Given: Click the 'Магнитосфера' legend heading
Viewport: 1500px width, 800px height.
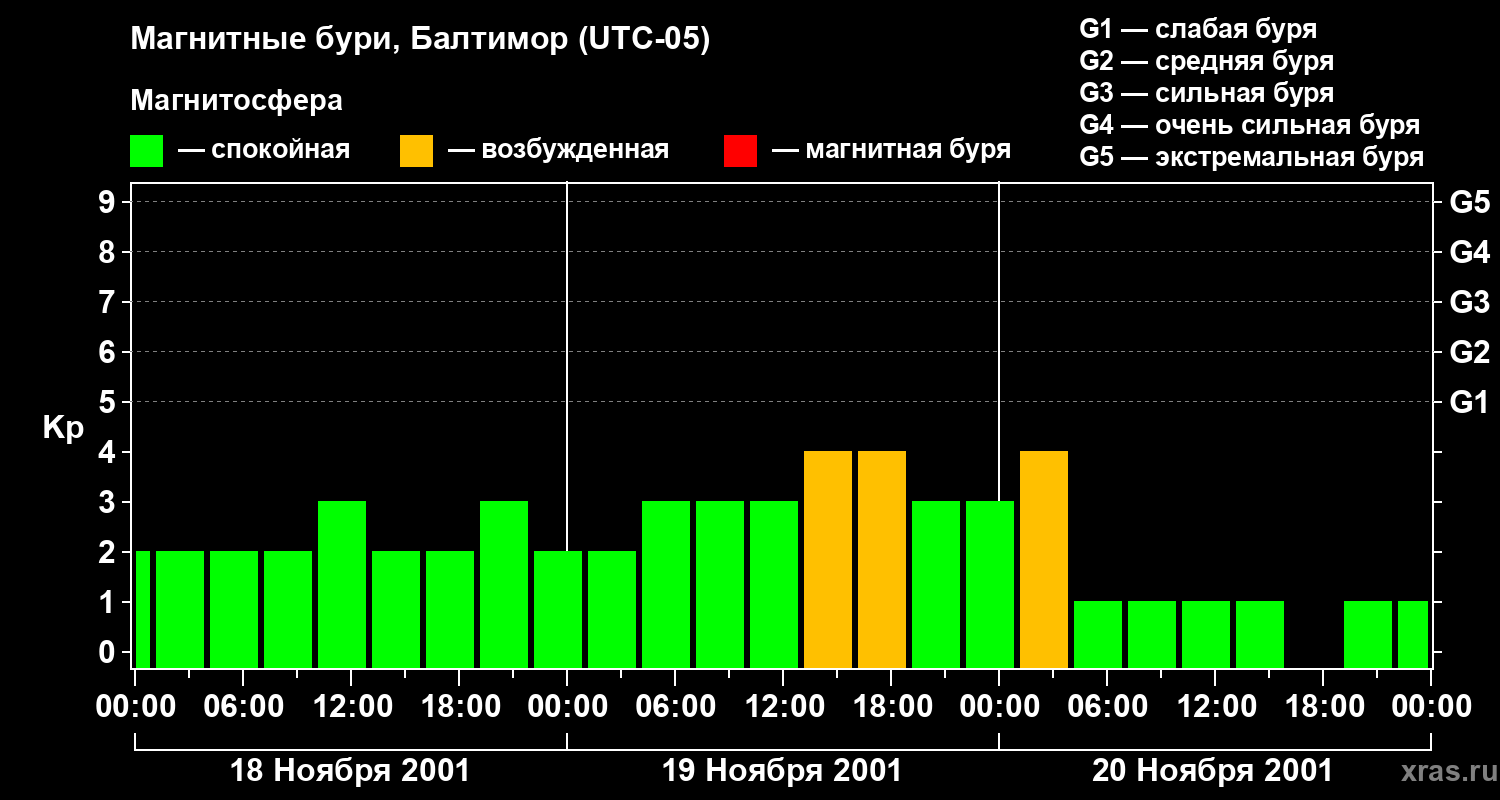Looking at the screenshot, I should pos(236,101).
